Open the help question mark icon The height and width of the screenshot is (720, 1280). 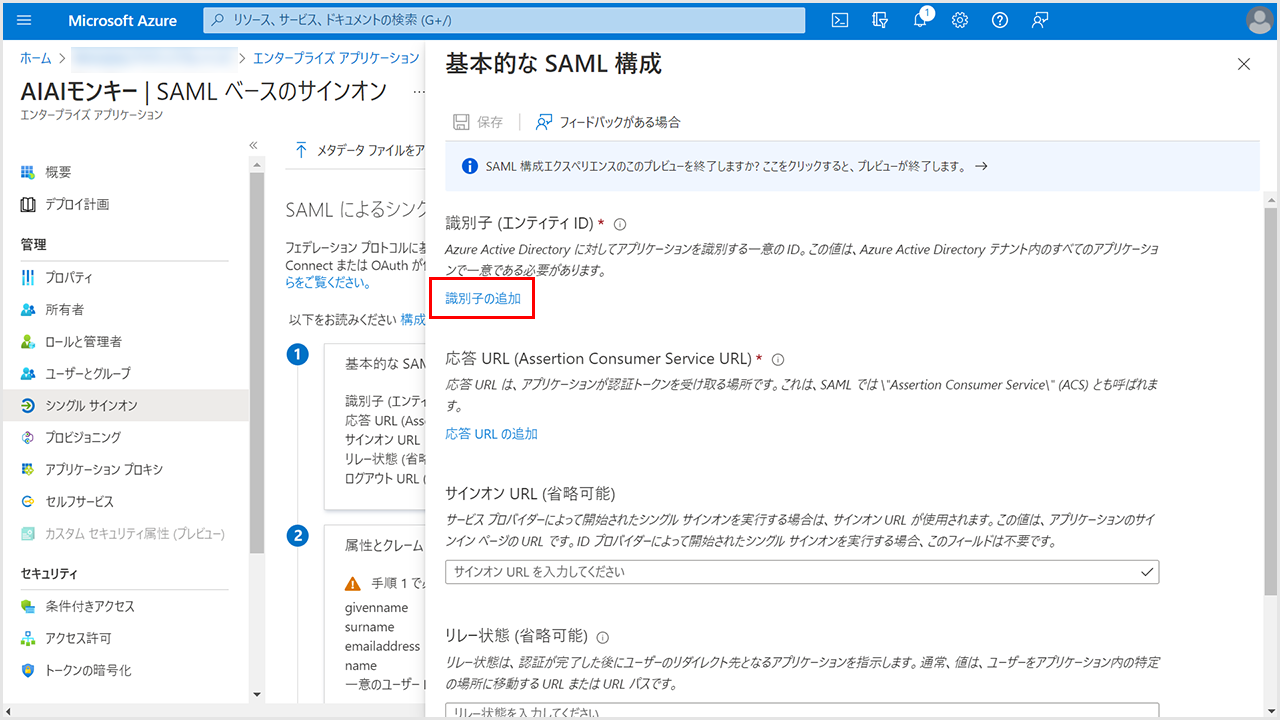[x=999, y=20]
